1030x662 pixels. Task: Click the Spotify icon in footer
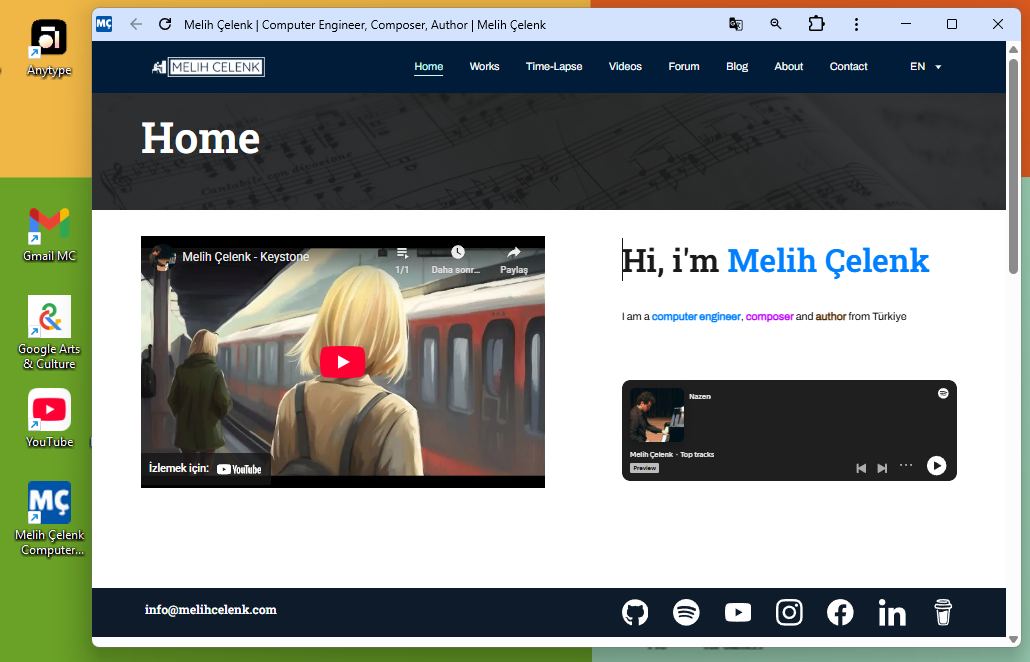point(686,612)
